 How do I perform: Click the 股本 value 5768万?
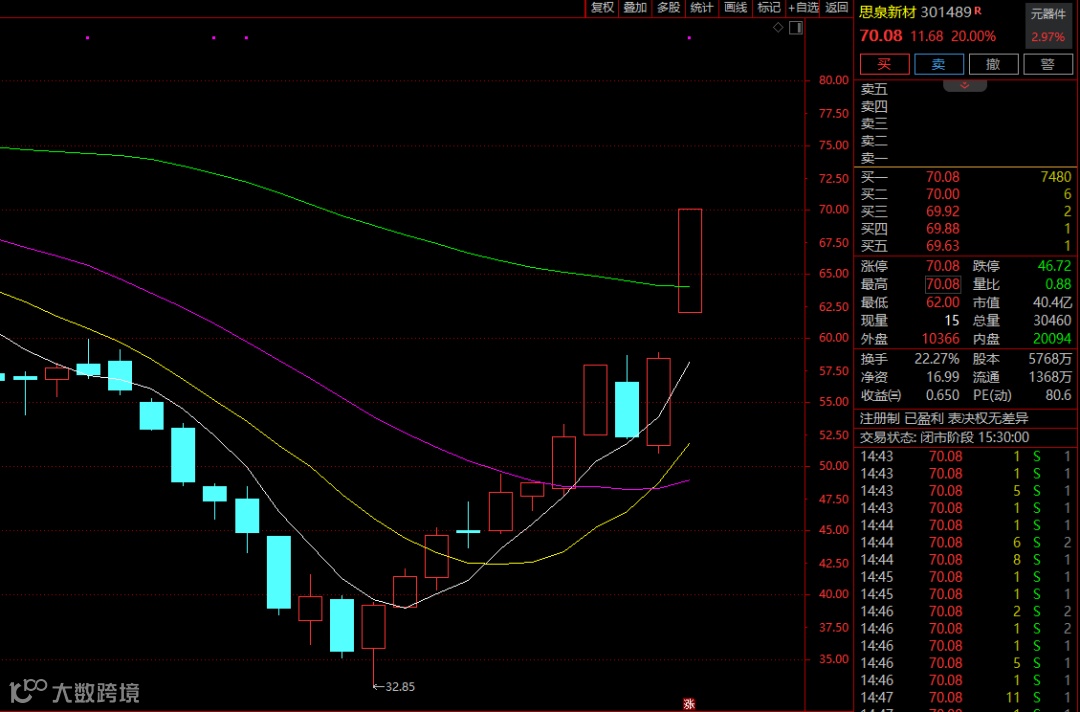coord(1050,359)
